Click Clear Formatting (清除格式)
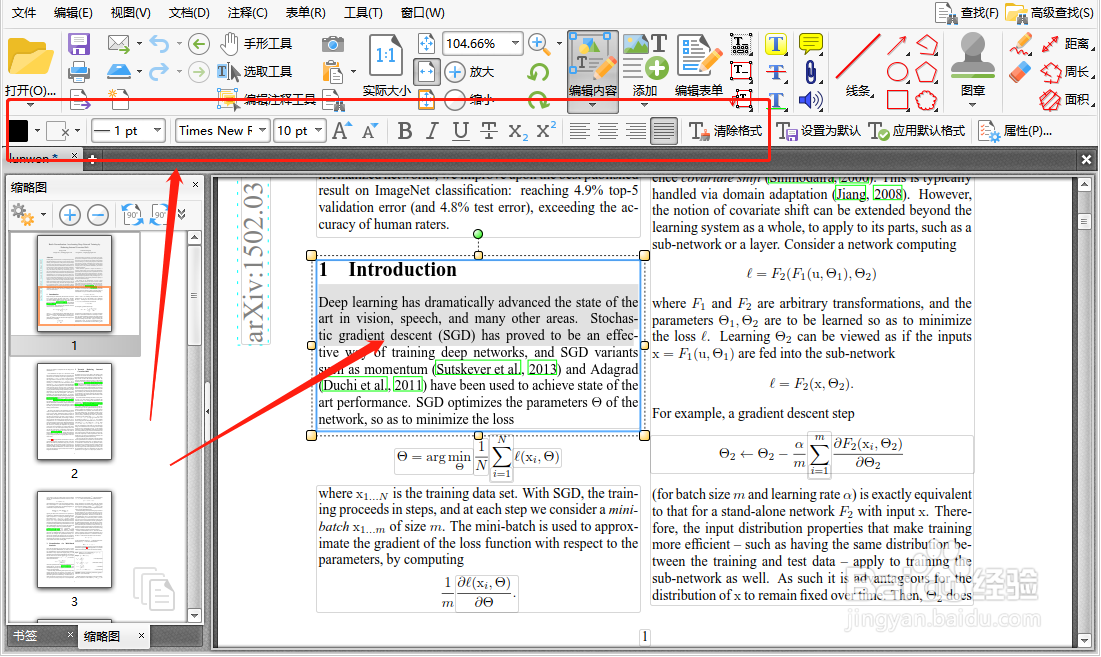The height and width of the screenshot is (657, 1101). tap(725, 131)
